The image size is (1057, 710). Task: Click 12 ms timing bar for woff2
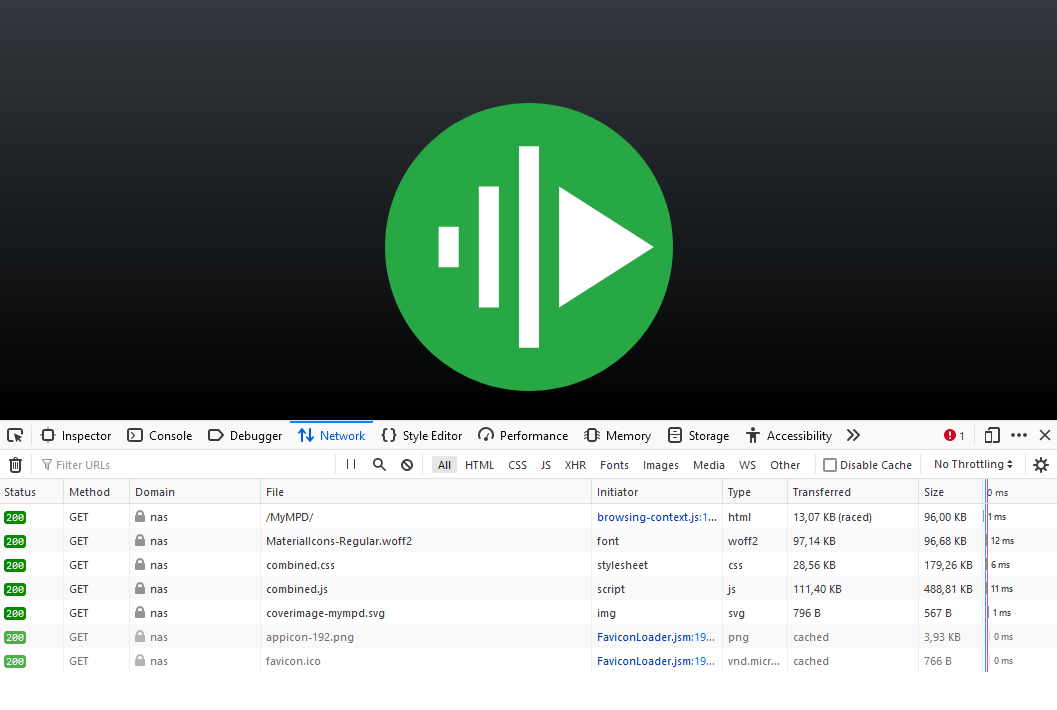[x=1001, y=541]
